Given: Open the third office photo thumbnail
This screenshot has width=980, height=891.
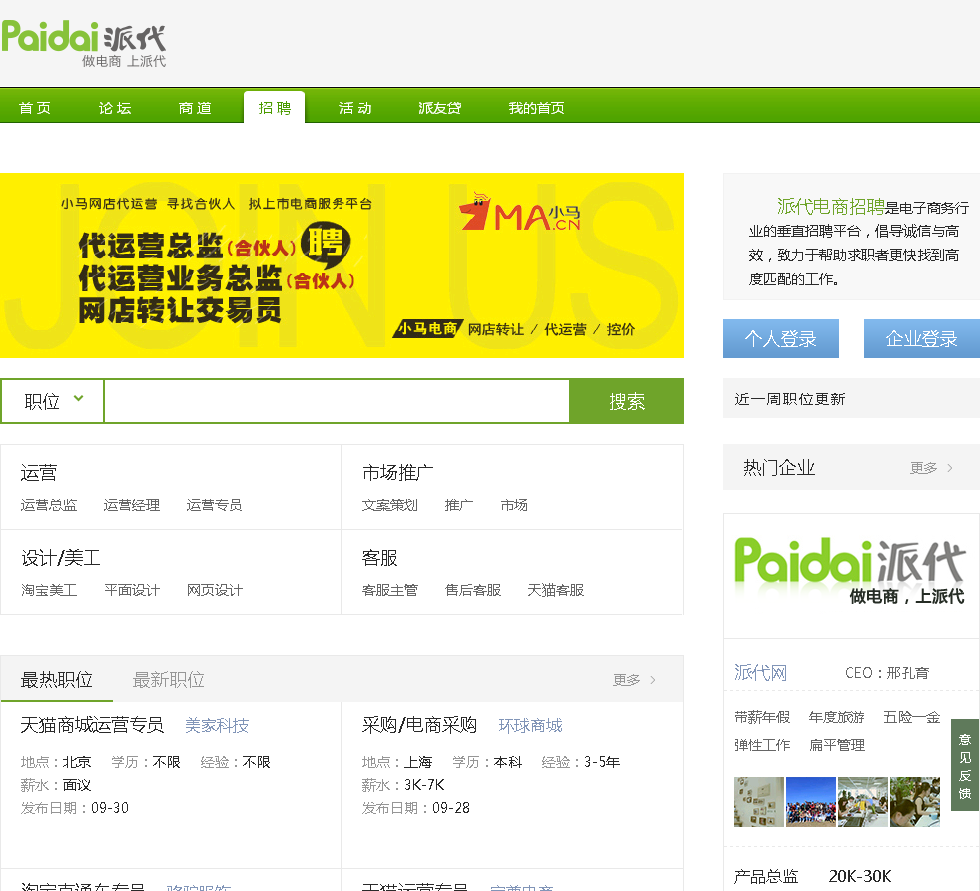Looking at the screenshot, I should point(862,802).
